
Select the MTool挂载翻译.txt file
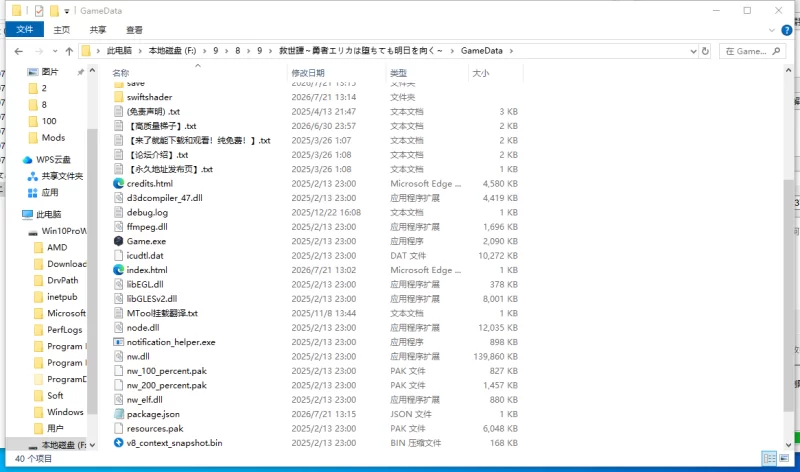tap(162, 313)
